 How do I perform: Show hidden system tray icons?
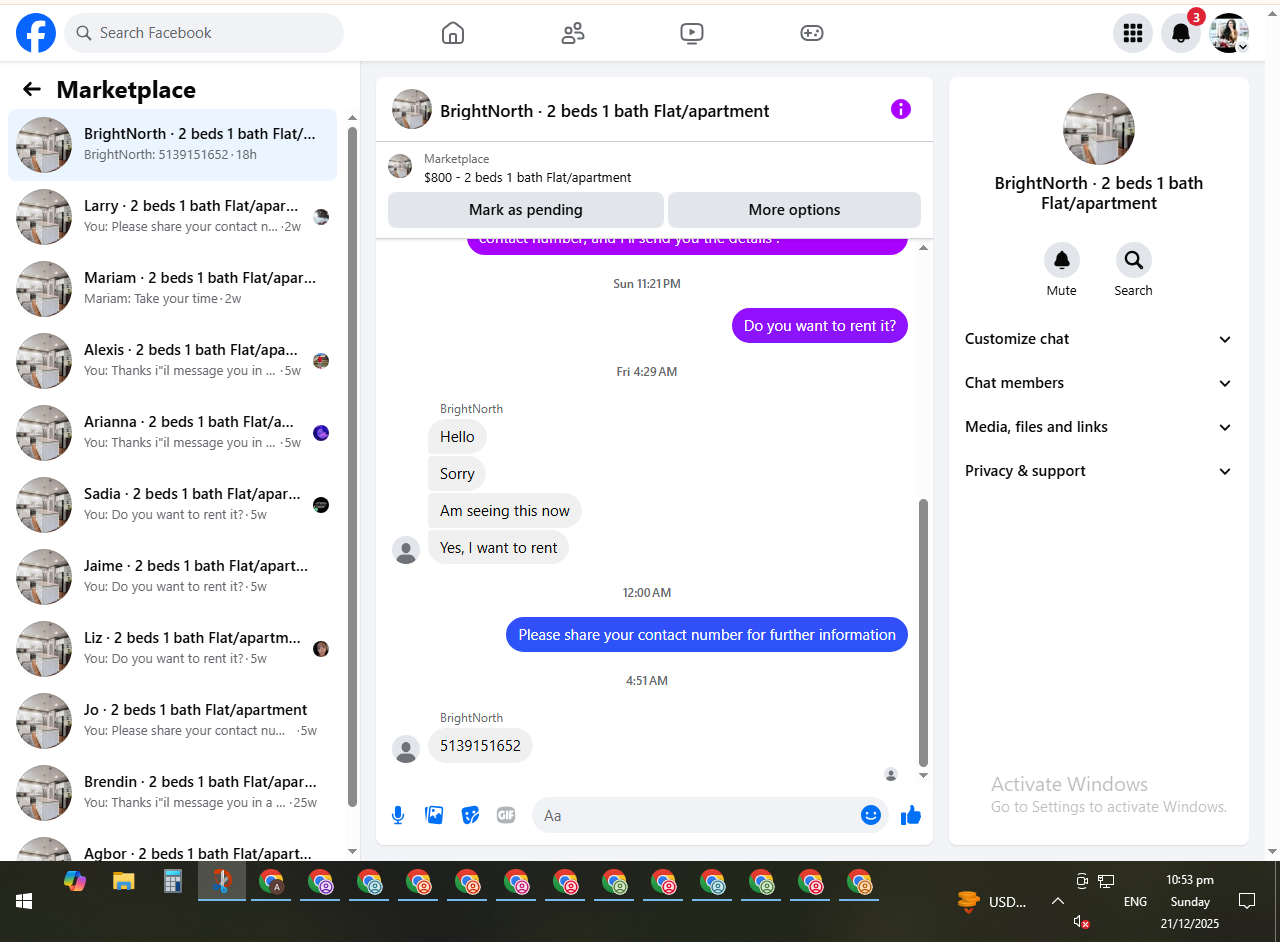pyautogui.click(x=1057, y=901)
